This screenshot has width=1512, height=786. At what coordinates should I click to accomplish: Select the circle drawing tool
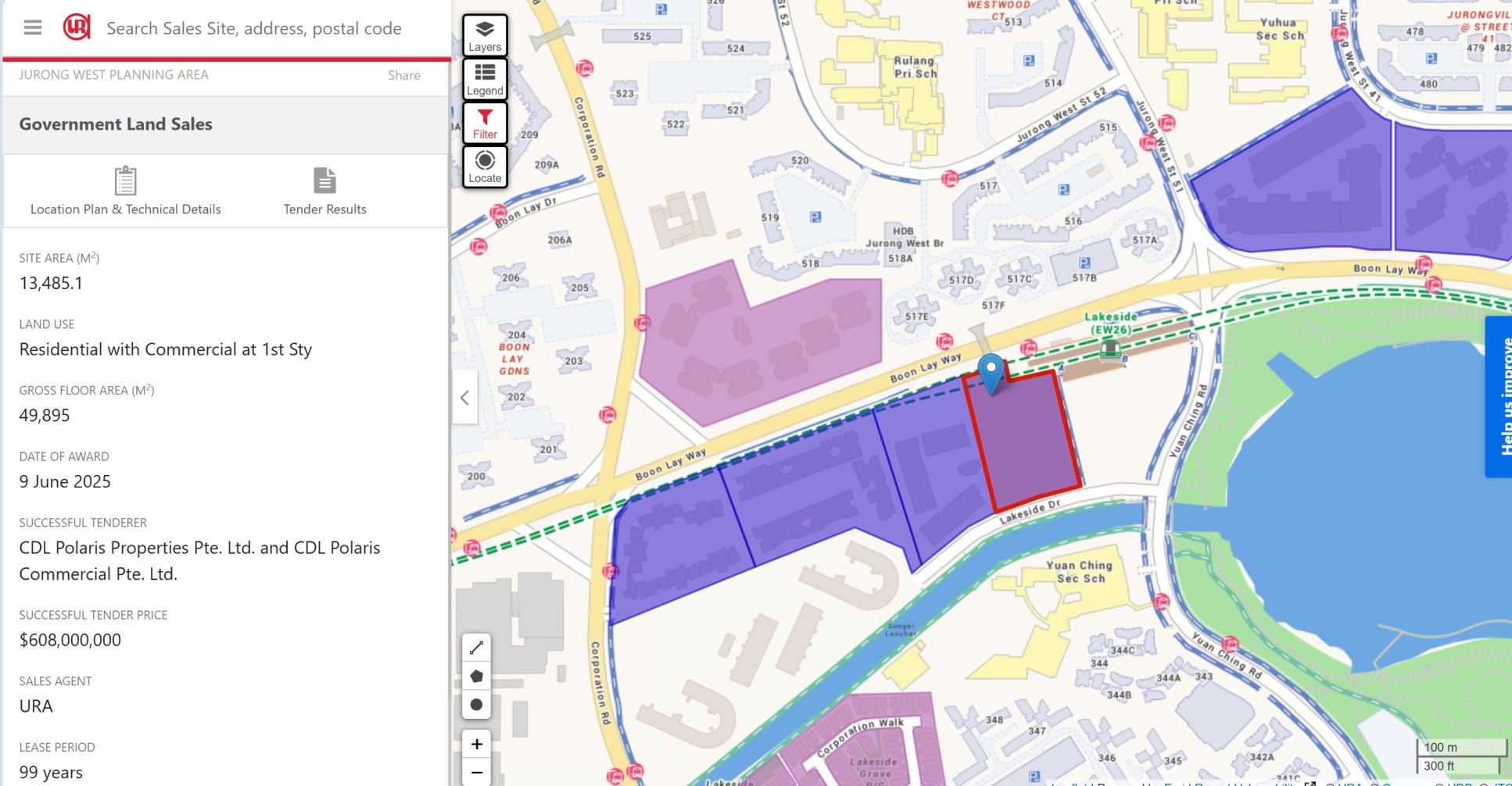(476, 705)
